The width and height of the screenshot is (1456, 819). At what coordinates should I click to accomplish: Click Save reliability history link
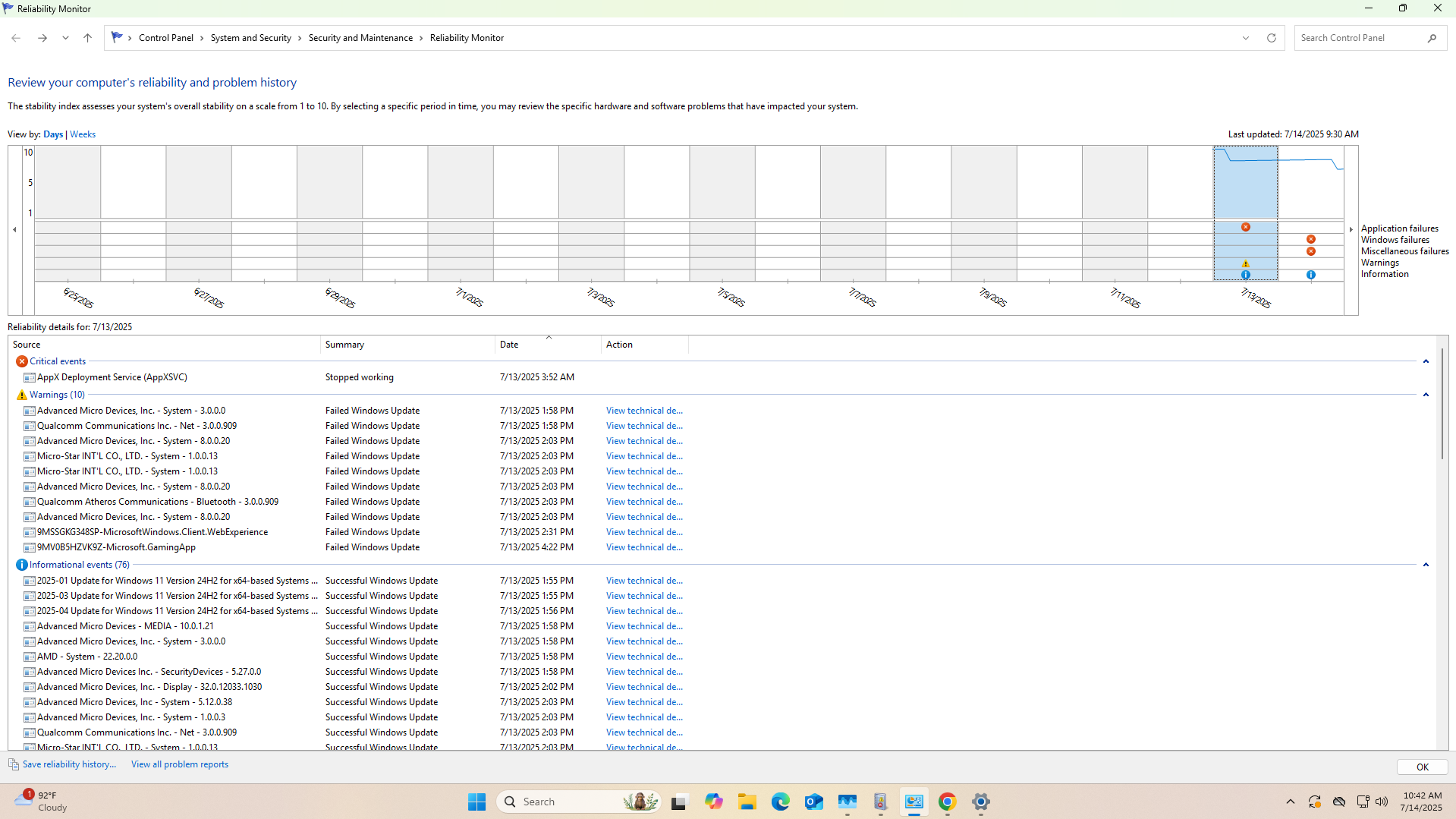[x=69, y=764]
